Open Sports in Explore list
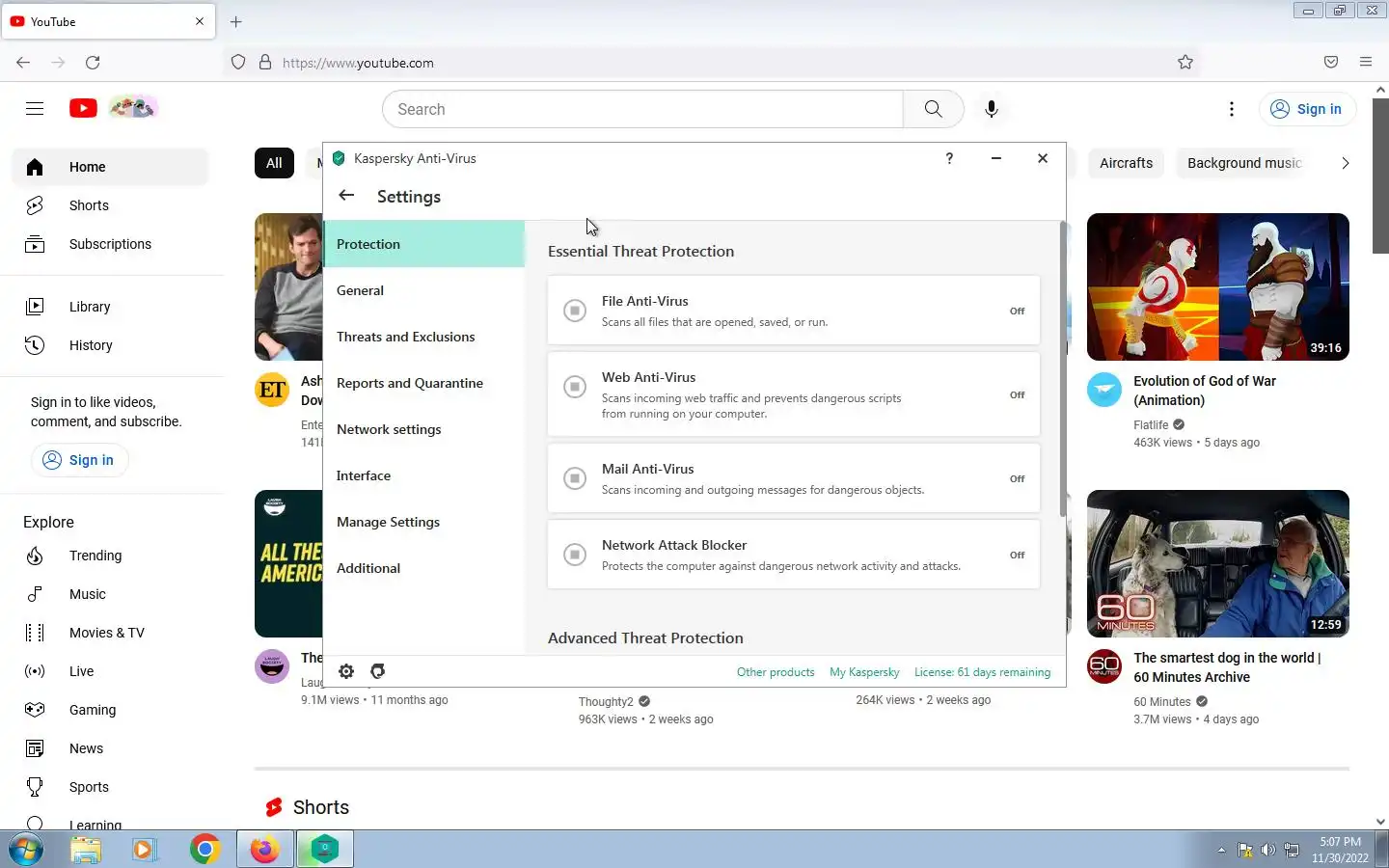Image resolution: width=1389 pixels, height=868 pixels. 110,787
